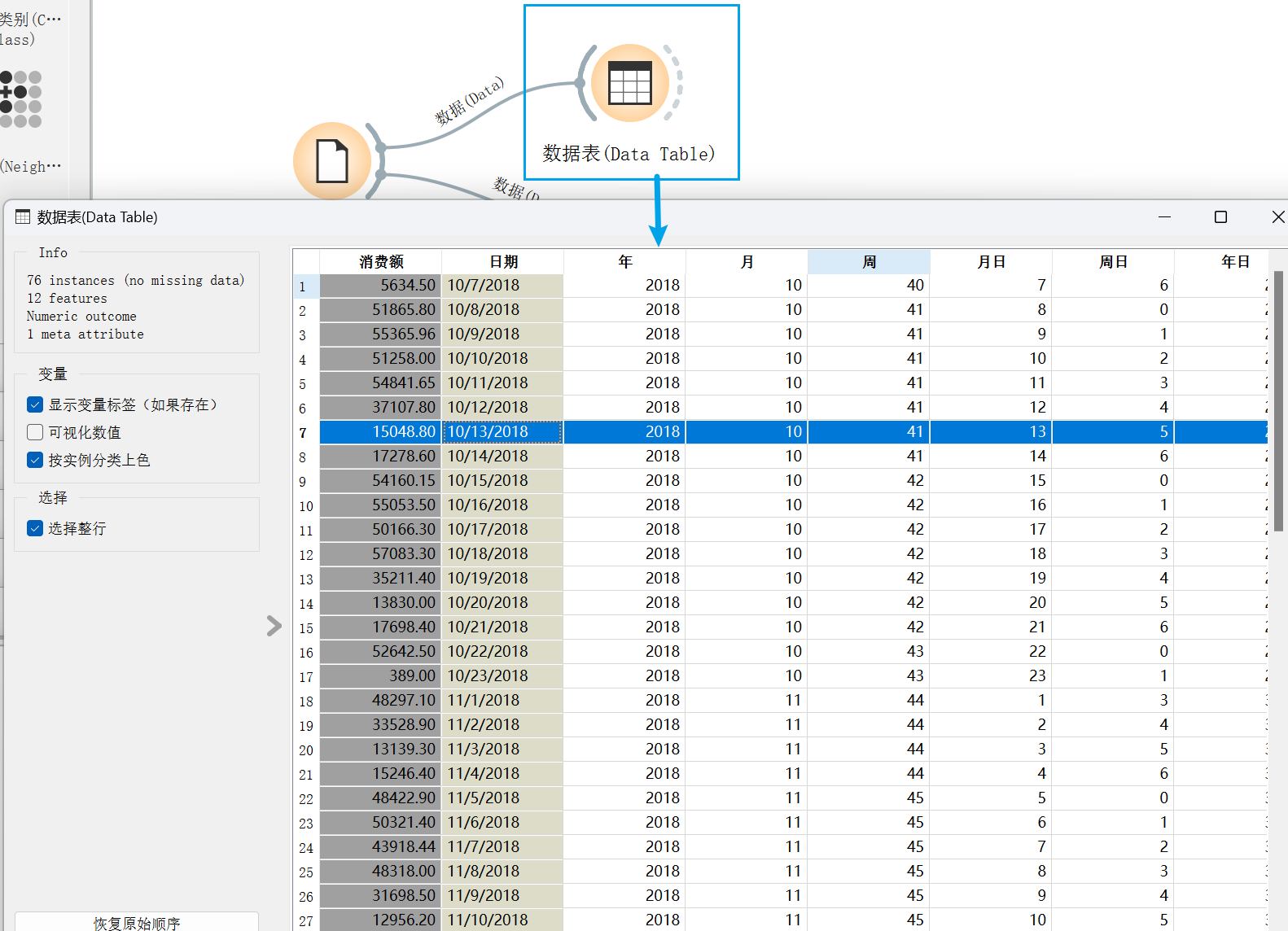The height and width of the screenshot is (931, 1288).
Task: Click cell 33528.90 in row 19
Action: tap(381, 725)
